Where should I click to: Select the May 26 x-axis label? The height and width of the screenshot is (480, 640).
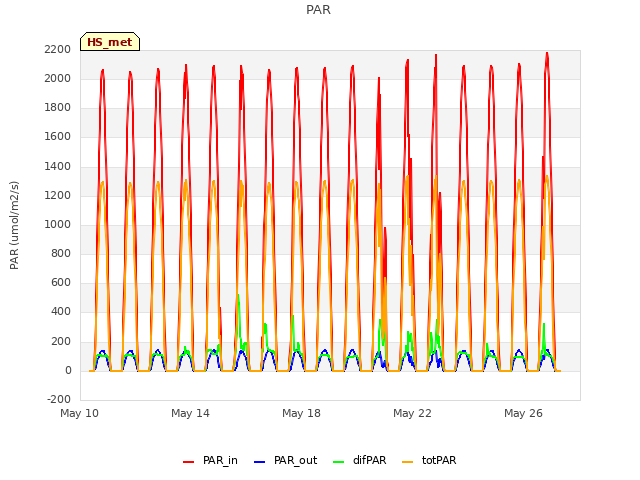[524, 413]
